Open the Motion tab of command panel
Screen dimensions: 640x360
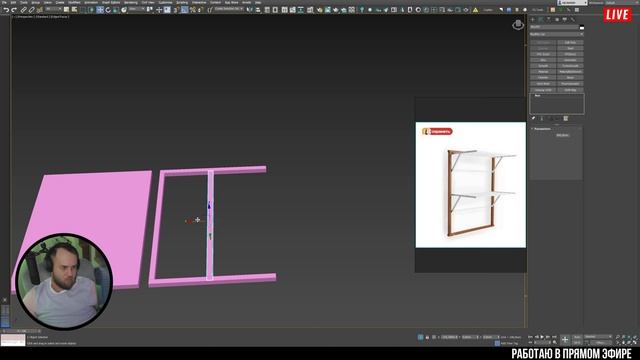(557, 19)
